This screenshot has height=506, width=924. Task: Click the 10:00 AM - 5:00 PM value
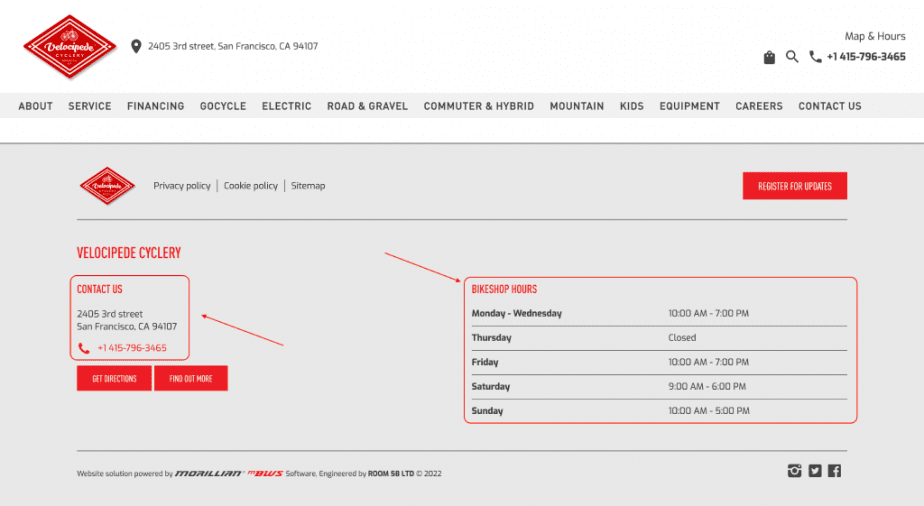pos(708,411)
